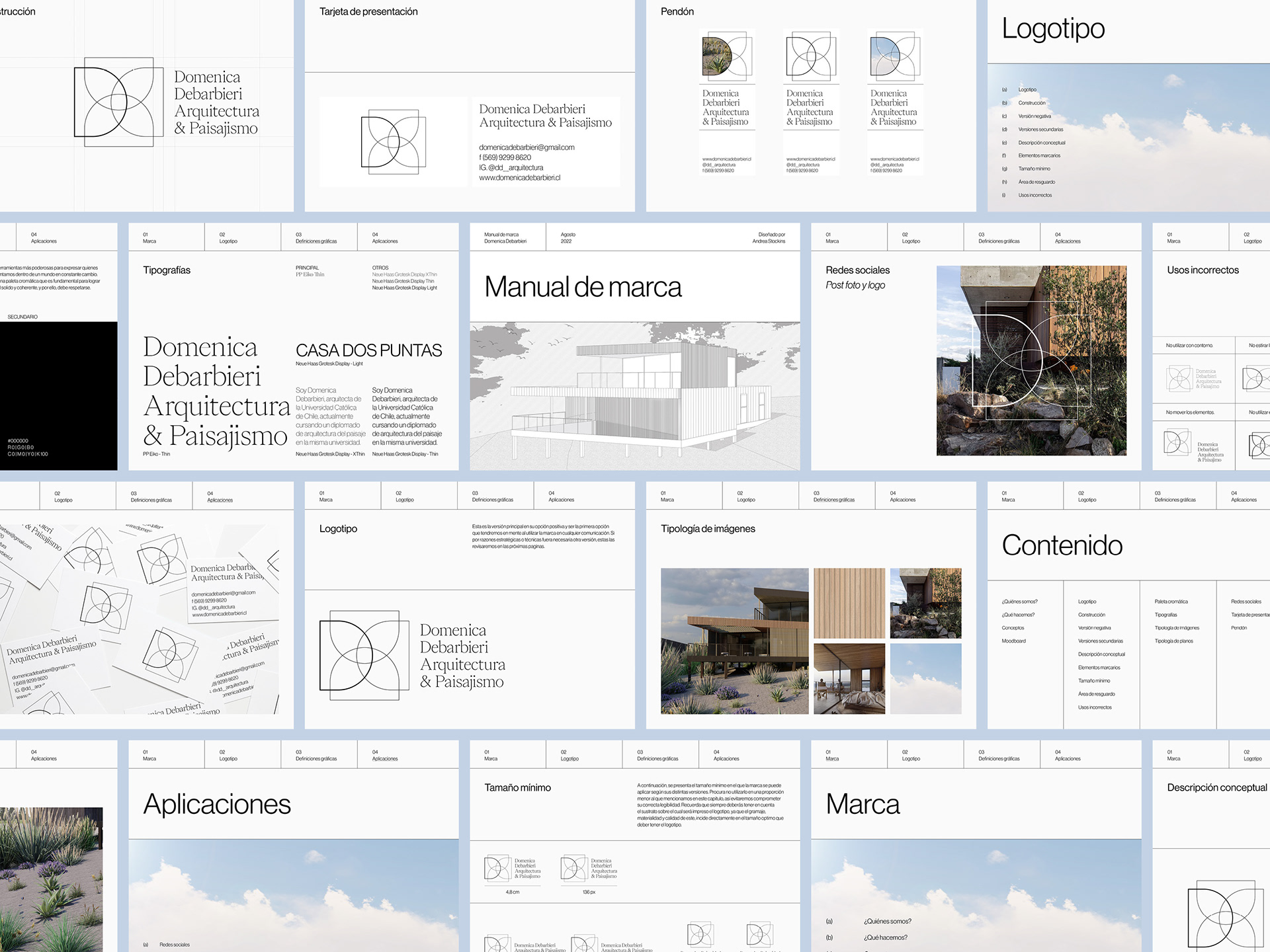Click '(a) ¿Quiénes somos?' on the Marca slide
The width and height of the screenshot is (1270, 952).
pos(868,922)
